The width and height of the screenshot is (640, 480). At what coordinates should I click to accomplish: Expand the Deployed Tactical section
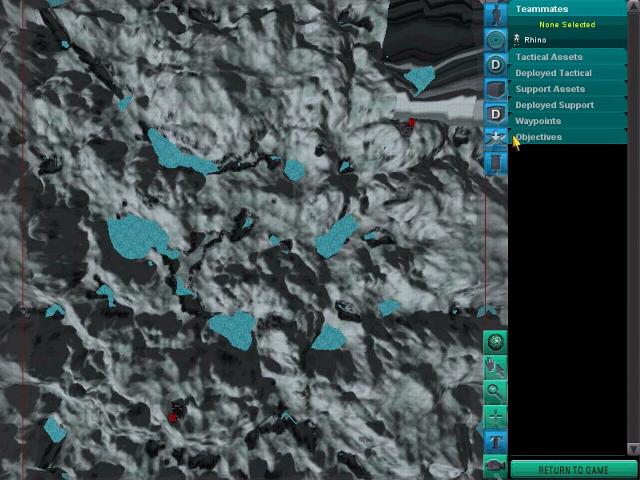click(568, 73)
